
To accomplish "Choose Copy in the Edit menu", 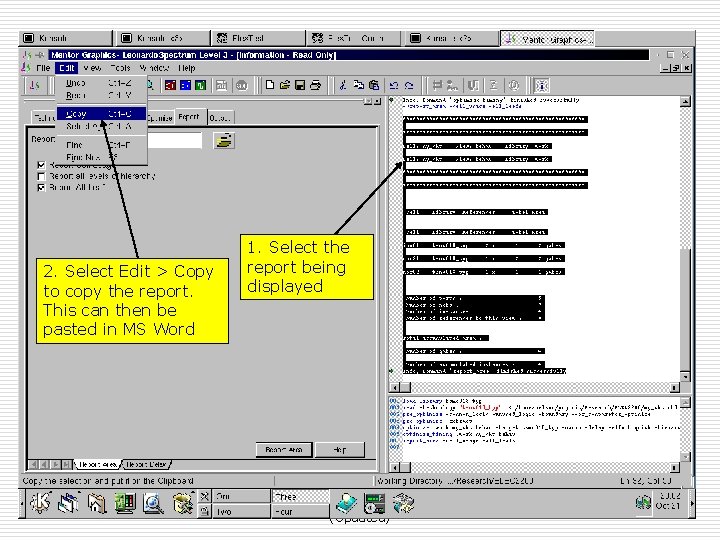I will click(101, 113).
